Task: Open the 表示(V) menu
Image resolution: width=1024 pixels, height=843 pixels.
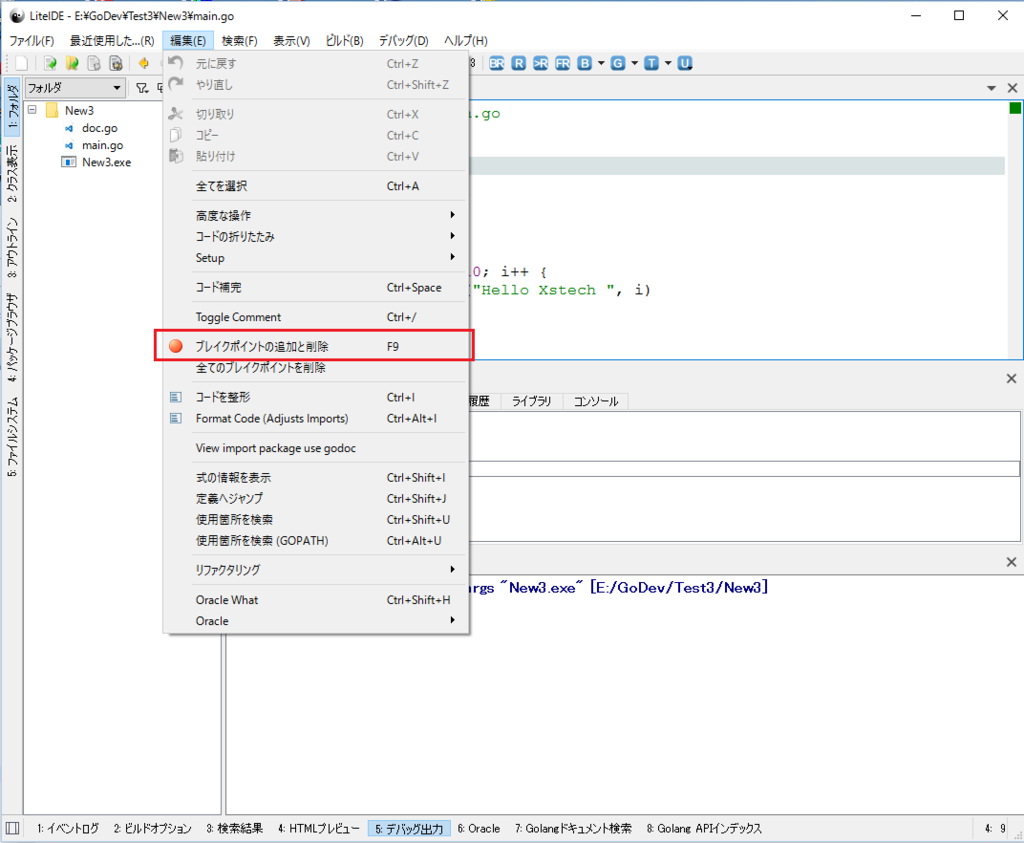Action: coord(291,40)
